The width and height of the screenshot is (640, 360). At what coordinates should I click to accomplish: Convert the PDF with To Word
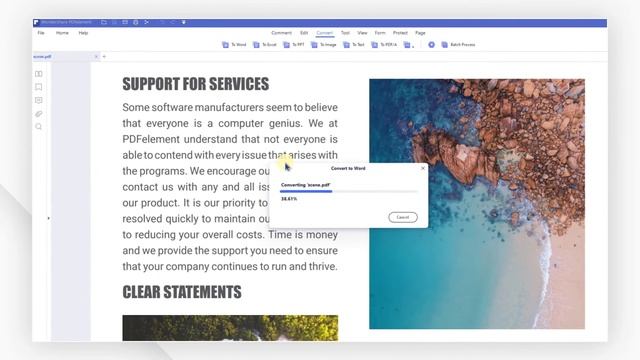[234, 45]
